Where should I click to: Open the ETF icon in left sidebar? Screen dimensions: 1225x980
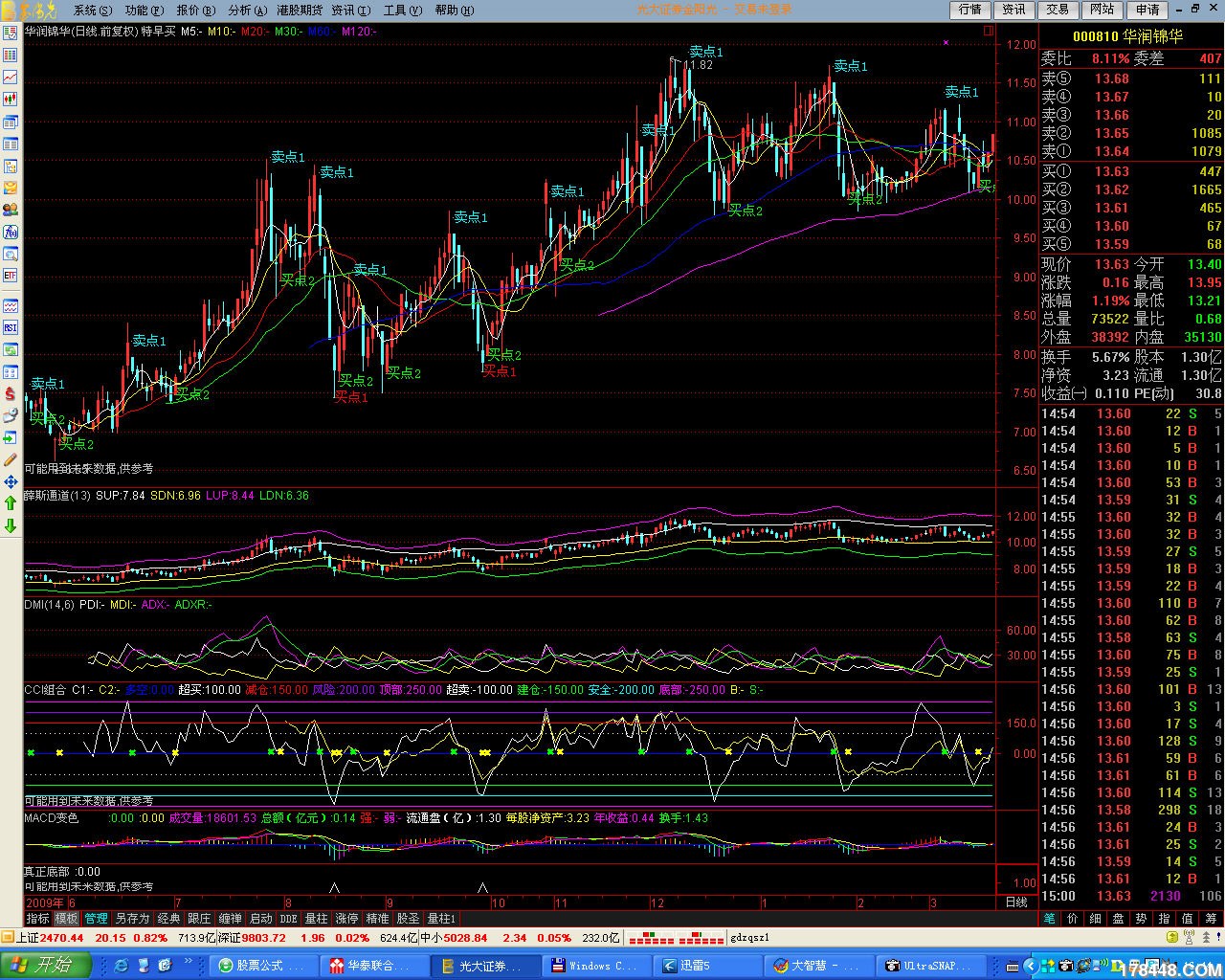tap(11, 276)
